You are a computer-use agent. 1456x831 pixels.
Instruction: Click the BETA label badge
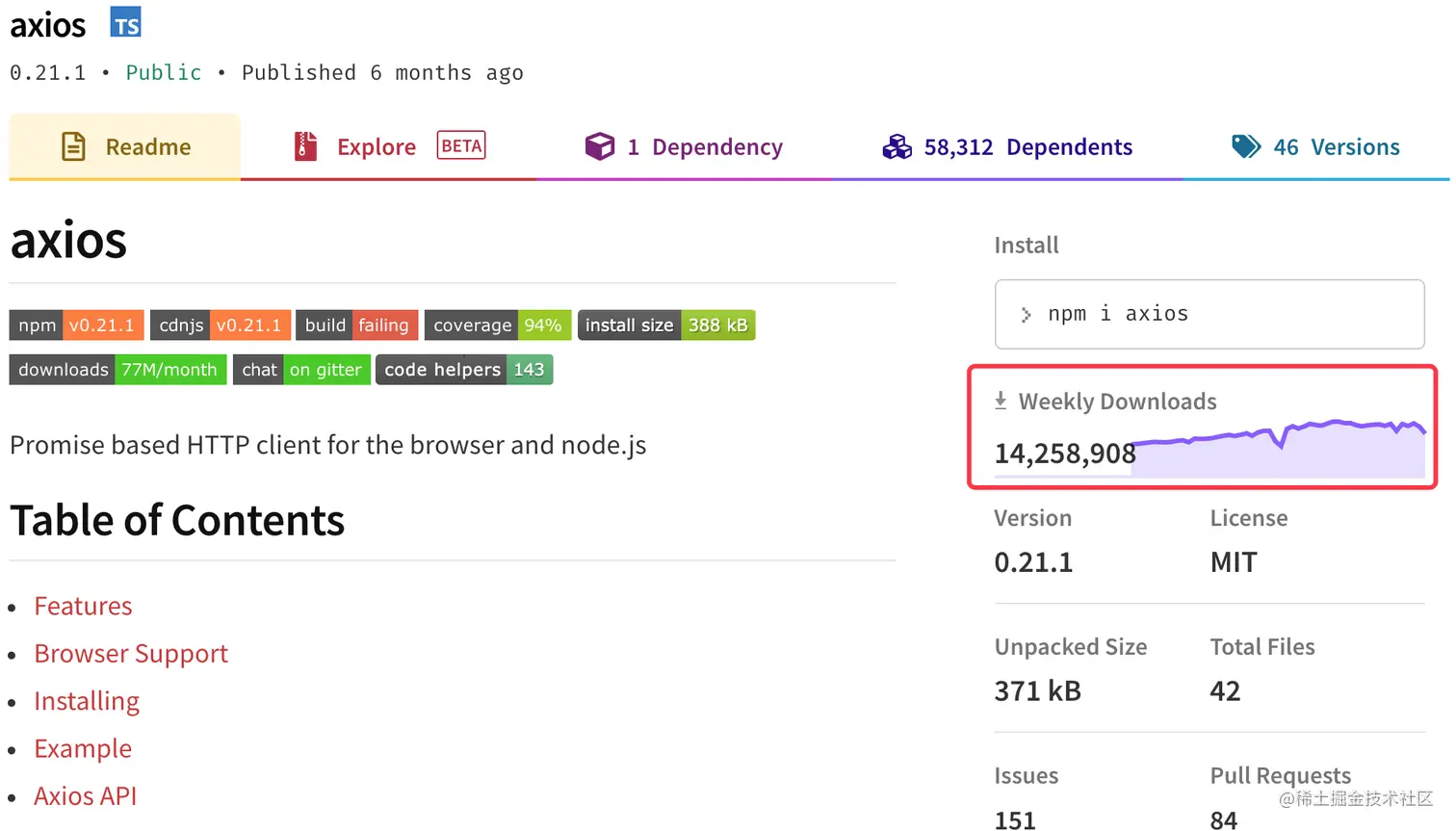[461, 145]
